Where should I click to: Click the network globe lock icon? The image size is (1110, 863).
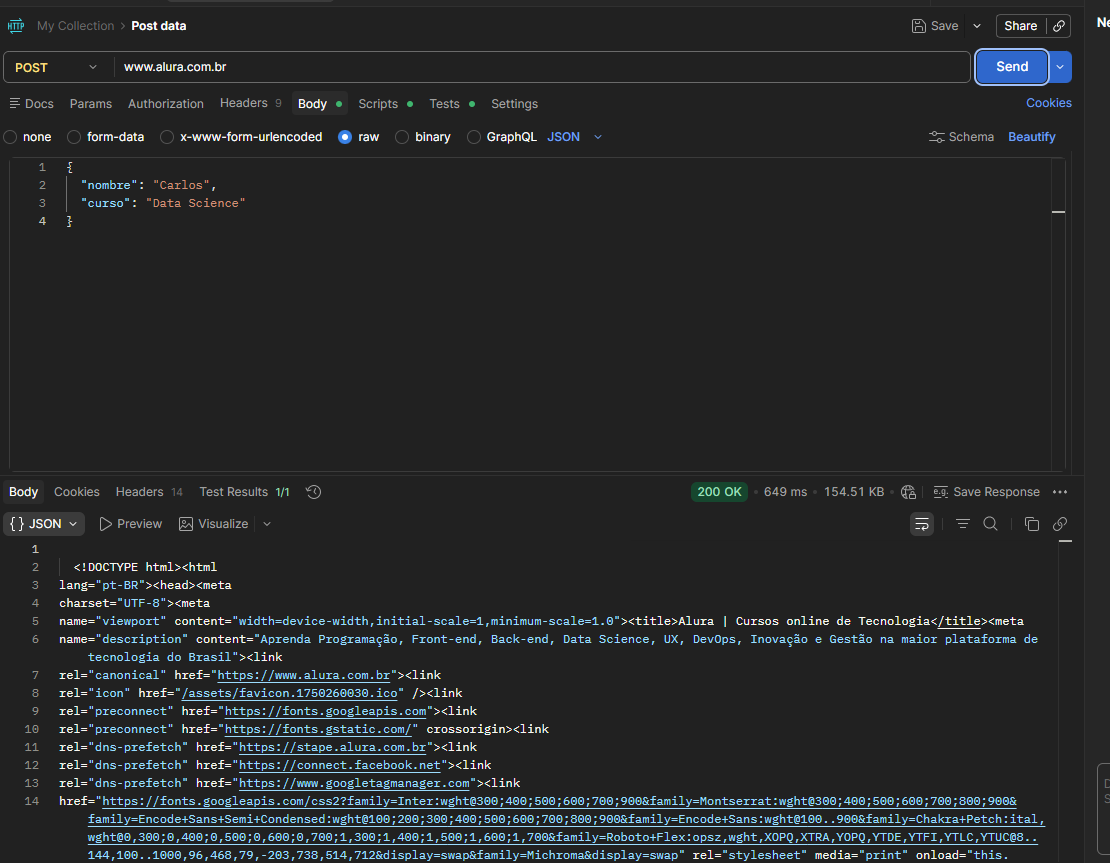[908, 492]
